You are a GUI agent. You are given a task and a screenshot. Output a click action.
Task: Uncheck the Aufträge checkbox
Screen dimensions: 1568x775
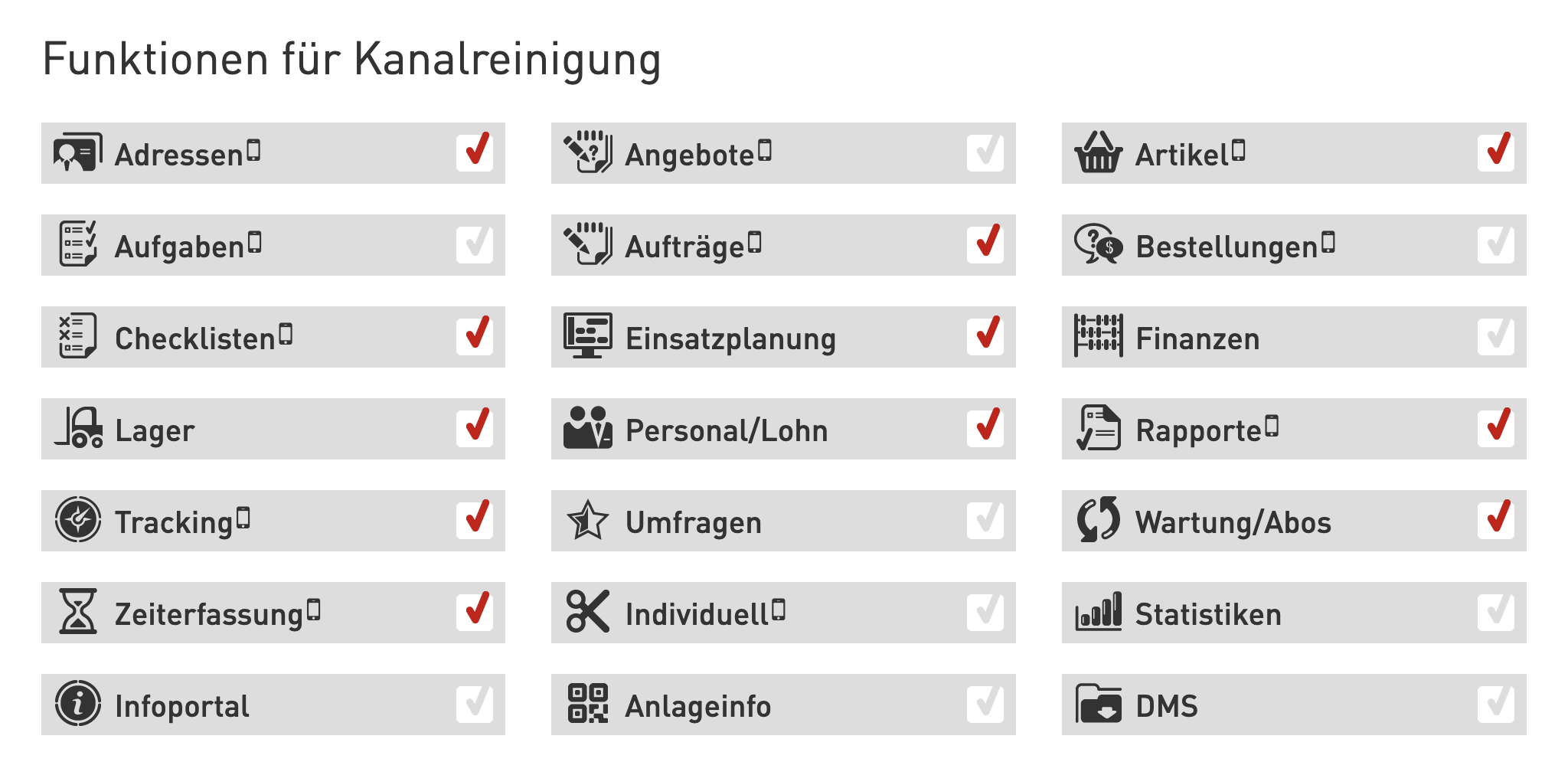tap(985, 244)
